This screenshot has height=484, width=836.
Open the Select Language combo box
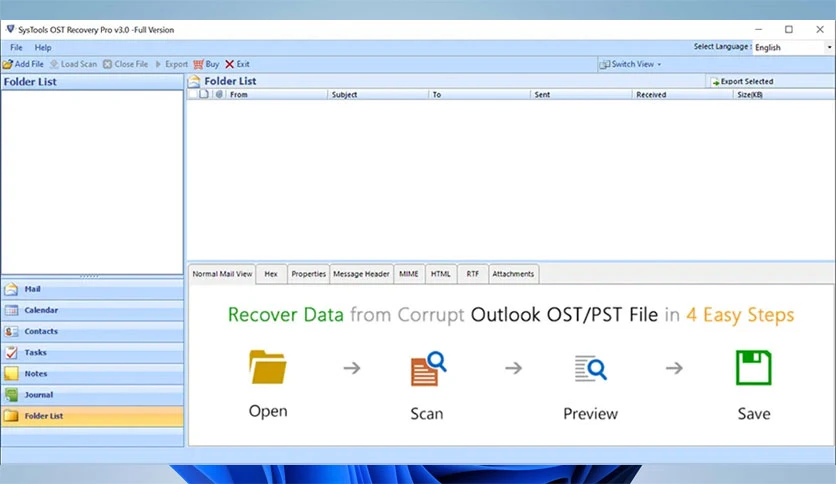click(x=793, y=47)
